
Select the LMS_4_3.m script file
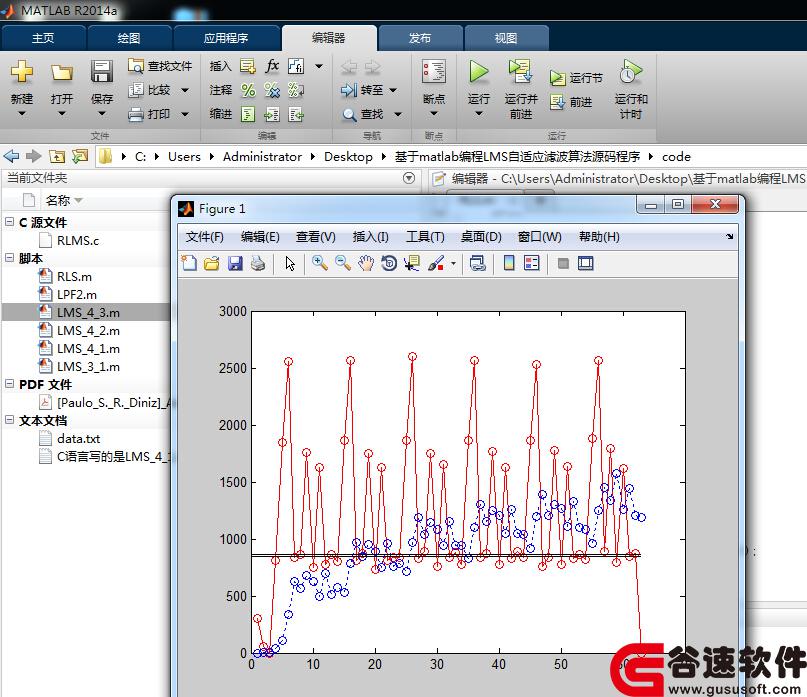pos(86,312)
